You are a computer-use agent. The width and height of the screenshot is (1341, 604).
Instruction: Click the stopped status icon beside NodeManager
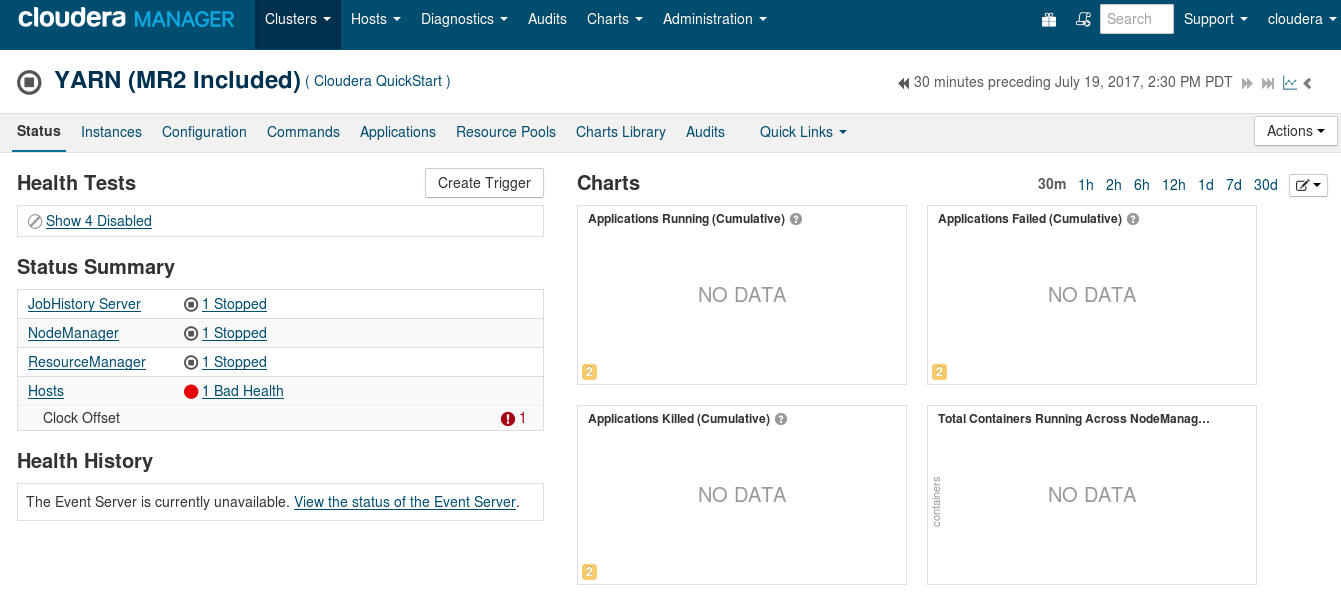tap(190, 333)
